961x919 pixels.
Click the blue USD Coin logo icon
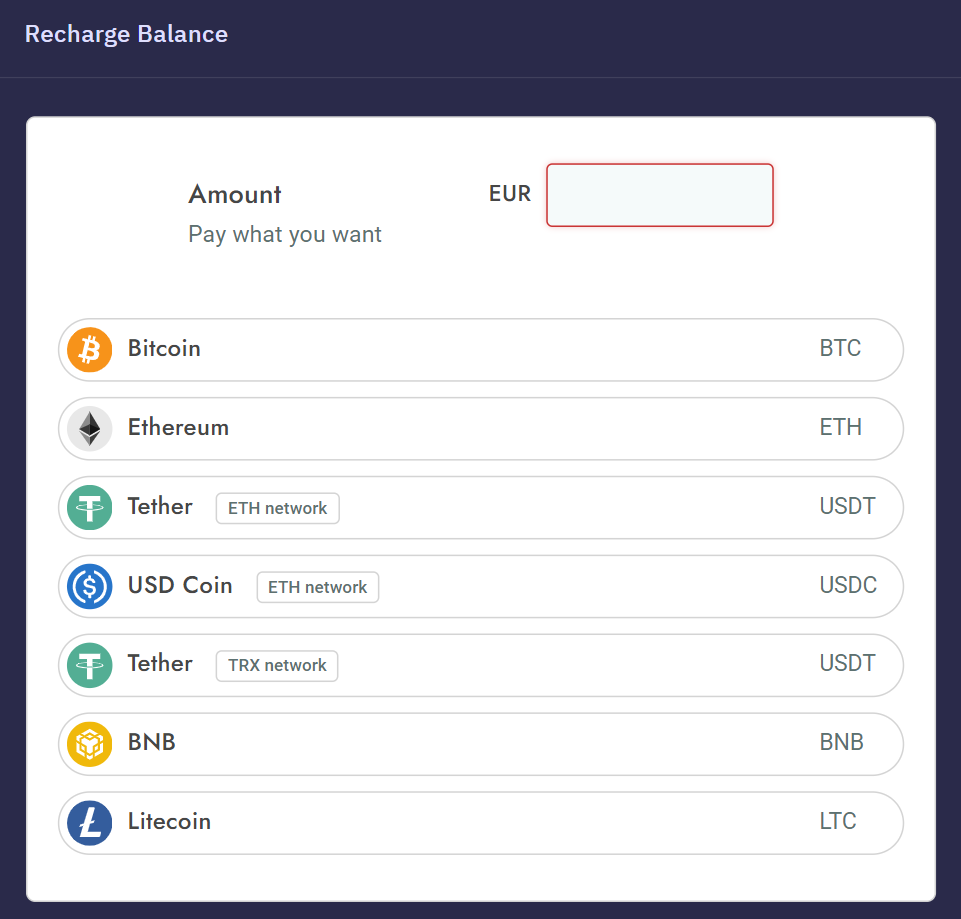(x=89, y=586)
